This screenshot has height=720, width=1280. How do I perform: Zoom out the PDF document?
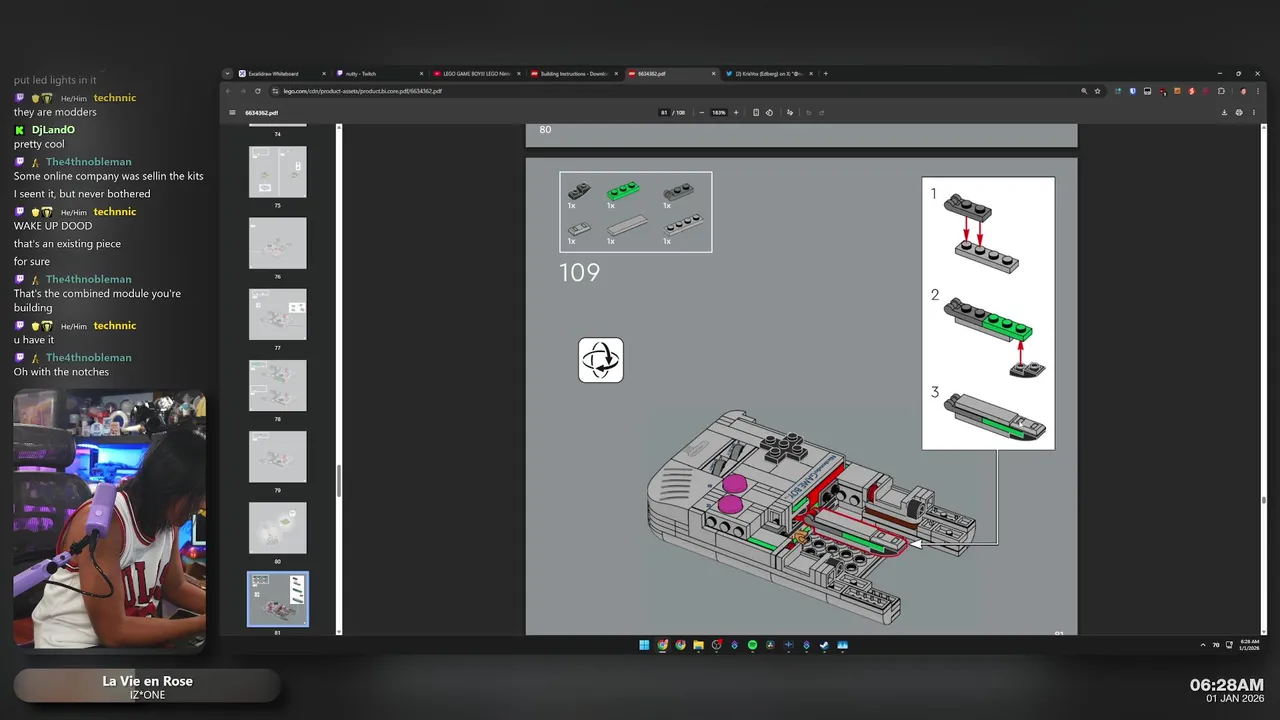pos(702,113)
